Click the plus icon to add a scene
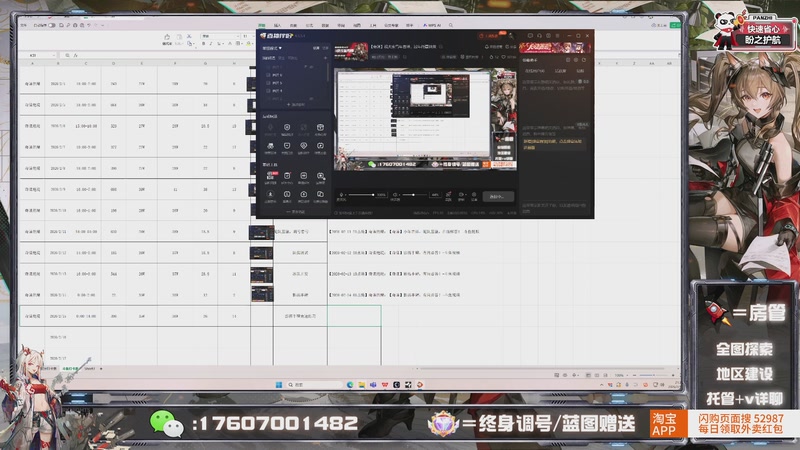Screen dimensions: 800x450 [x=326, y=58]
